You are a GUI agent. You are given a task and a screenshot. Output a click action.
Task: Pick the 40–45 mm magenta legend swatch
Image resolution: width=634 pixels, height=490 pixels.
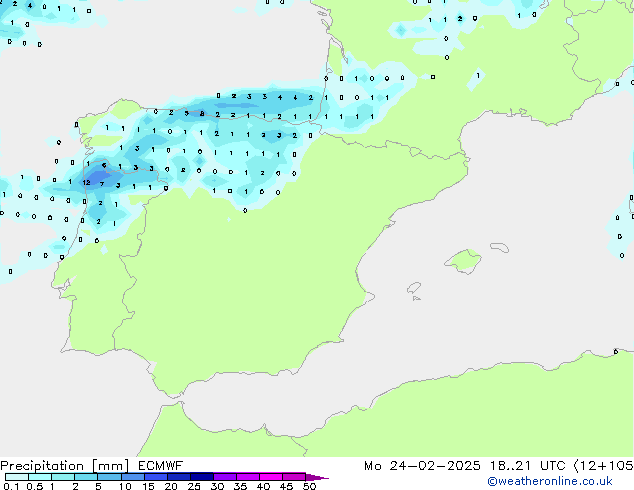[x=271, y=477]
